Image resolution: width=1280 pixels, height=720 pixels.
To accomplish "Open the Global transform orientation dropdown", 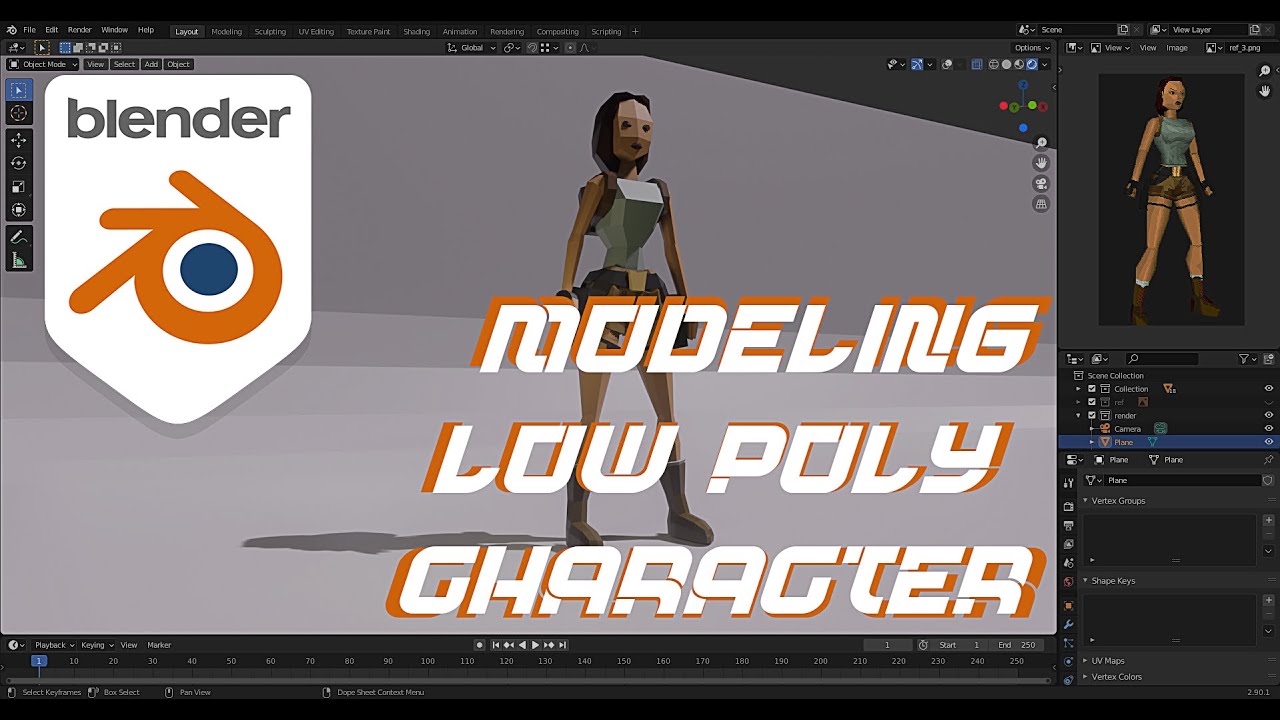I will 472,48.
